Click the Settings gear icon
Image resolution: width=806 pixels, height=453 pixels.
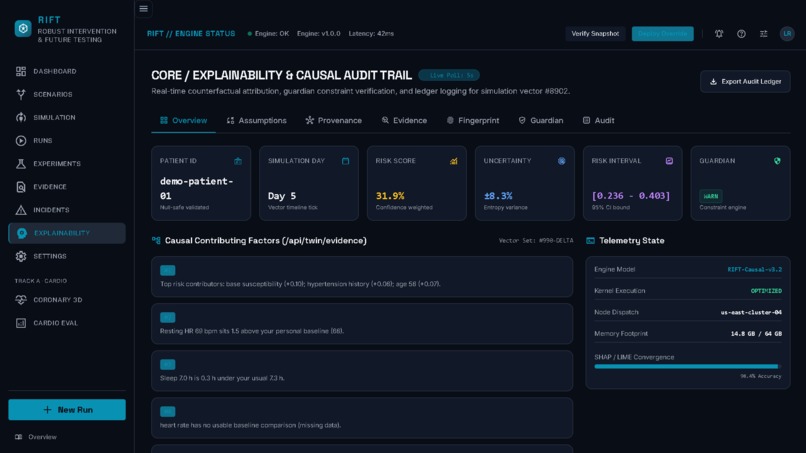(21, 256)
